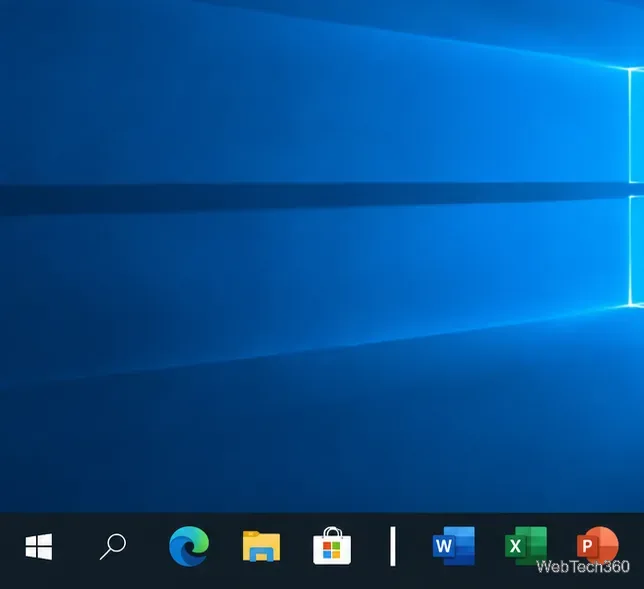Launch Microsoft Edge from the taskbar
The width and height of the screenshot is (644, 589).
click(189, 546)
